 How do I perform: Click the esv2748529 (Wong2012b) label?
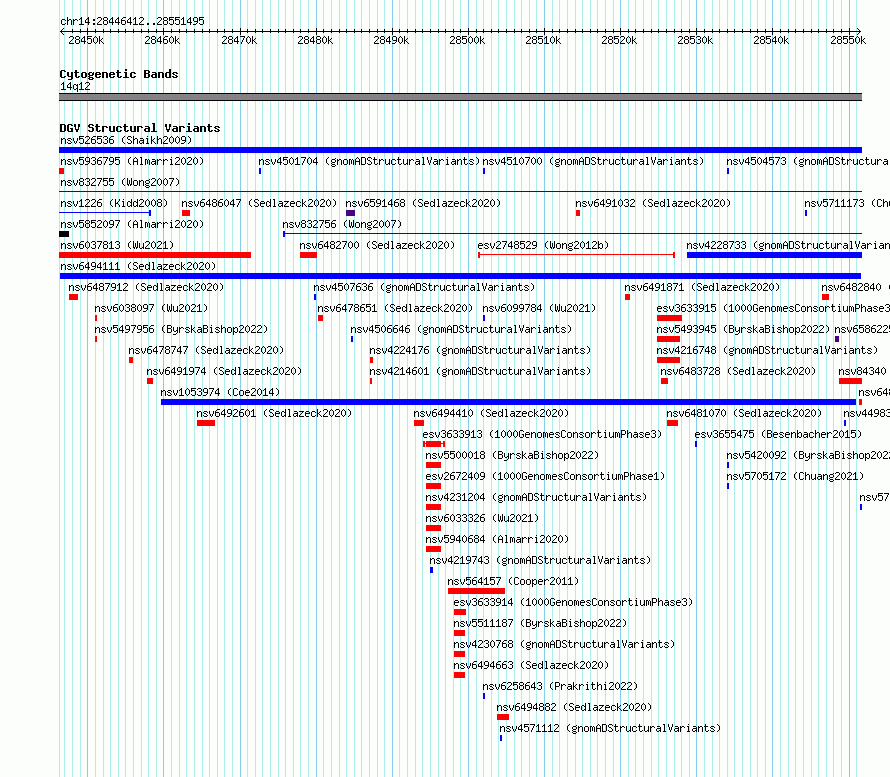click(x=543, y=245)
